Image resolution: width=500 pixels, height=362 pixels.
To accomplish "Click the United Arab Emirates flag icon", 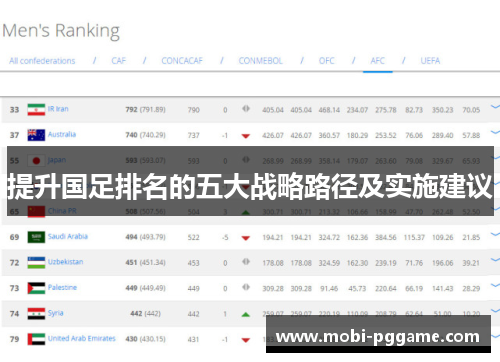I will tap(36, 339).
